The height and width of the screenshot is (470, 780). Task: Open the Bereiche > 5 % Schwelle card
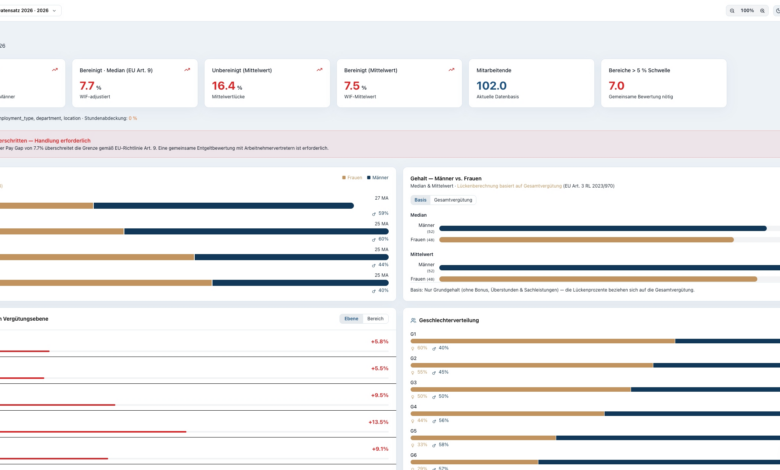tap(664, 83)
